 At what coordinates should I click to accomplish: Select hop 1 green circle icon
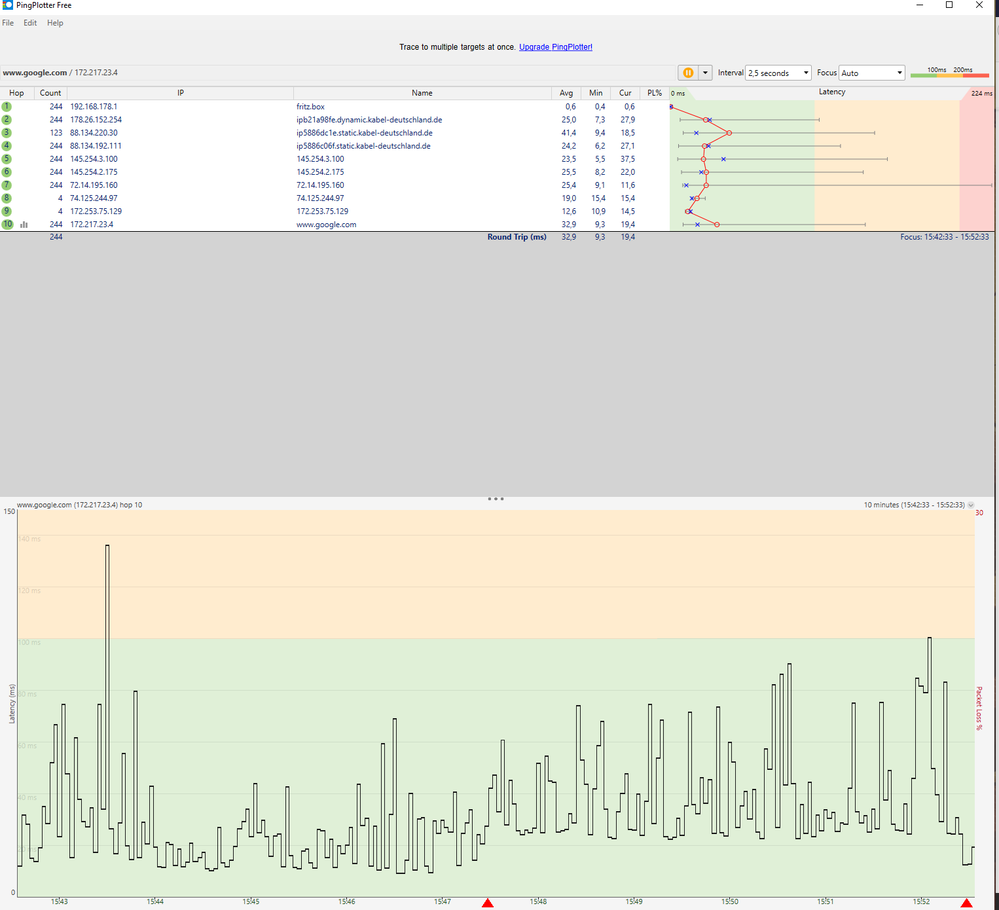6,106
